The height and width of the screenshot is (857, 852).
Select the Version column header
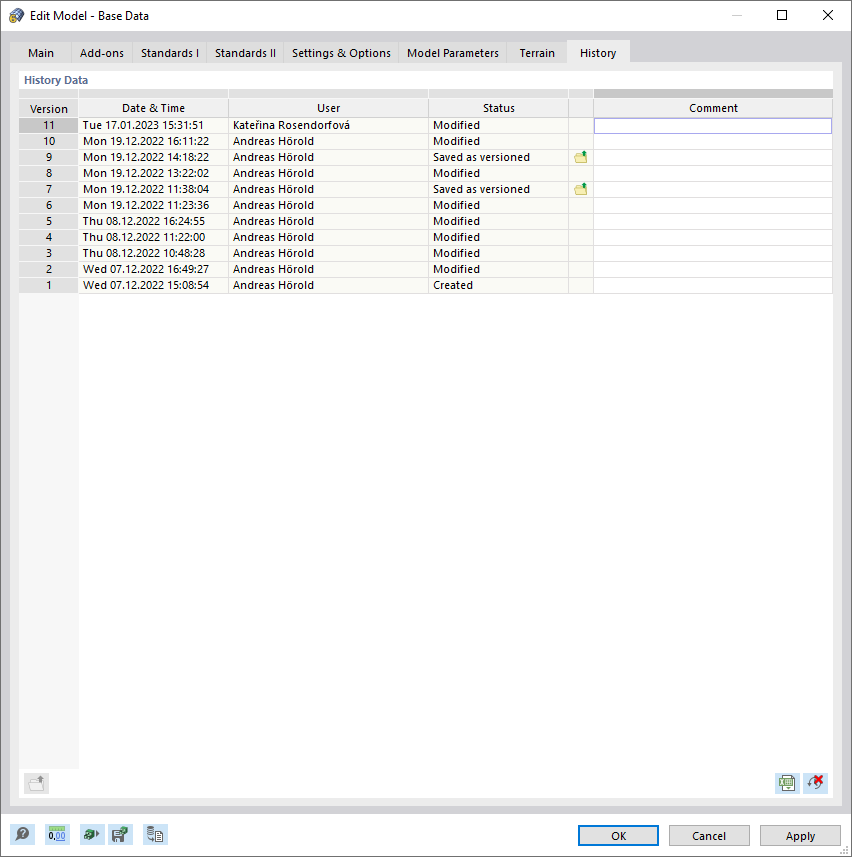[49, 108]
